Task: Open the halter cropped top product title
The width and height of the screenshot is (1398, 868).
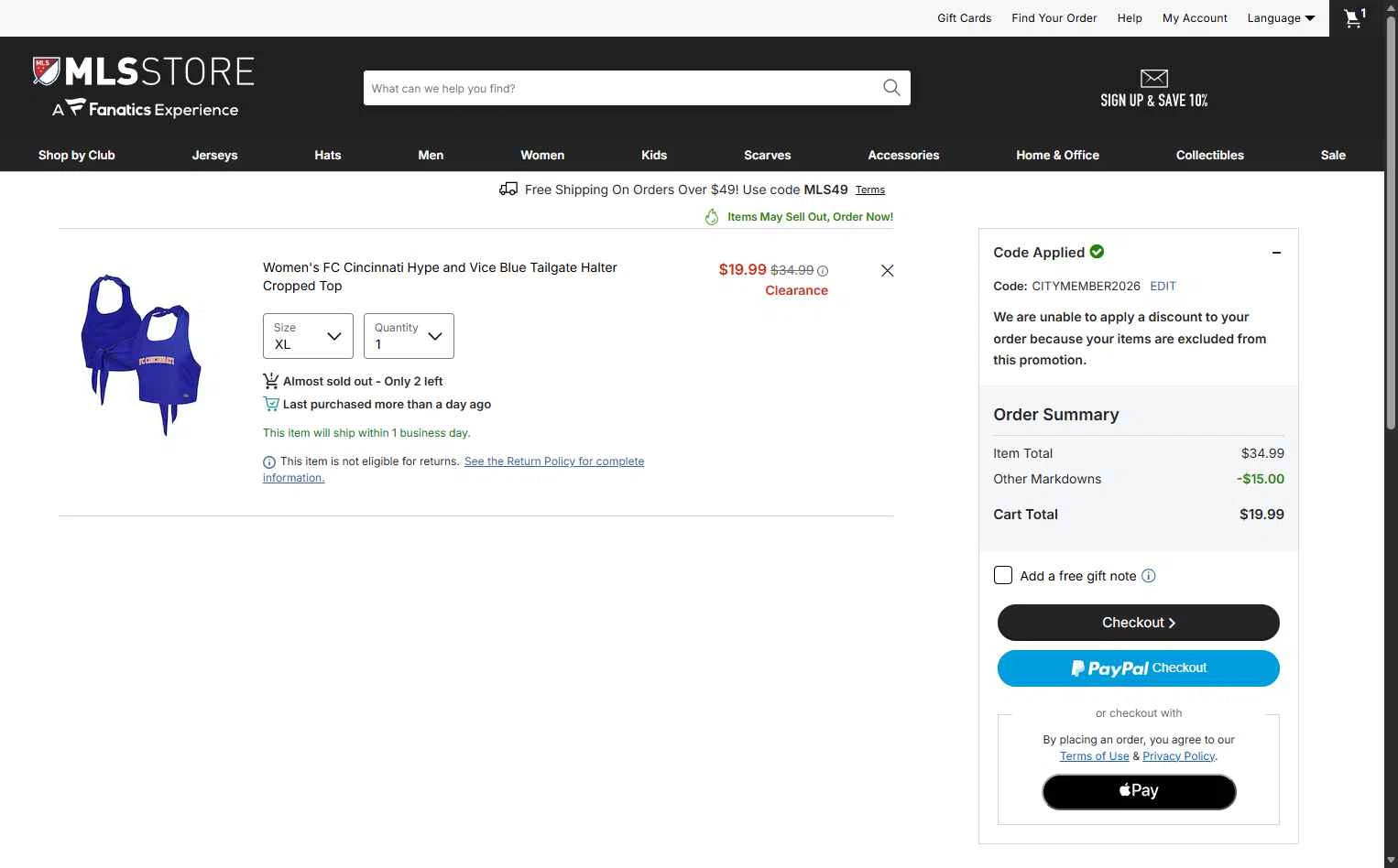Action: pyautogui.click(x=440, y=277)
